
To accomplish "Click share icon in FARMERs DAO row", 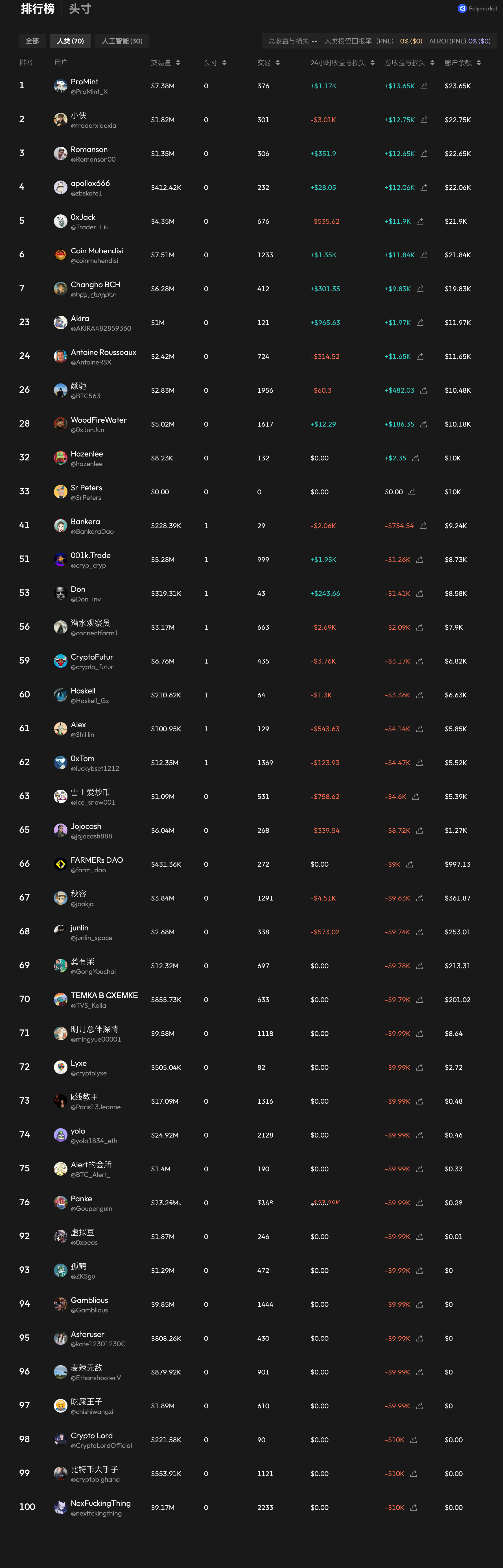I will (x=410, y=864).
